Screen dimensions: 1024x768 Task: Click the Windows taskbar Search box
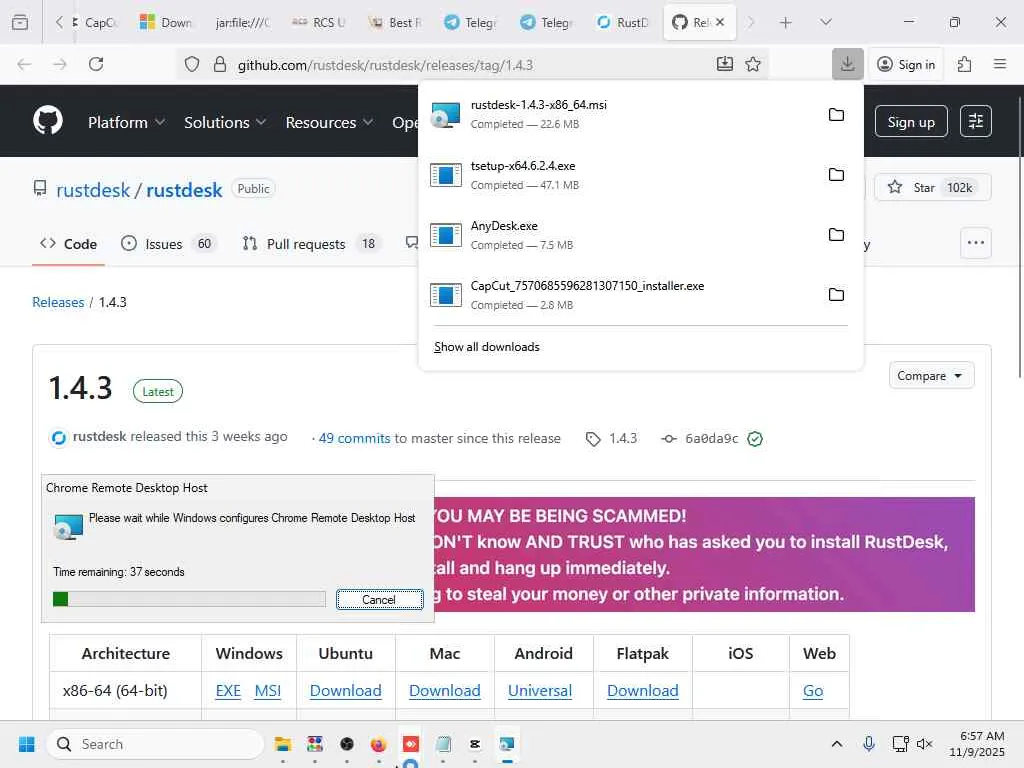tap(155, 744)
